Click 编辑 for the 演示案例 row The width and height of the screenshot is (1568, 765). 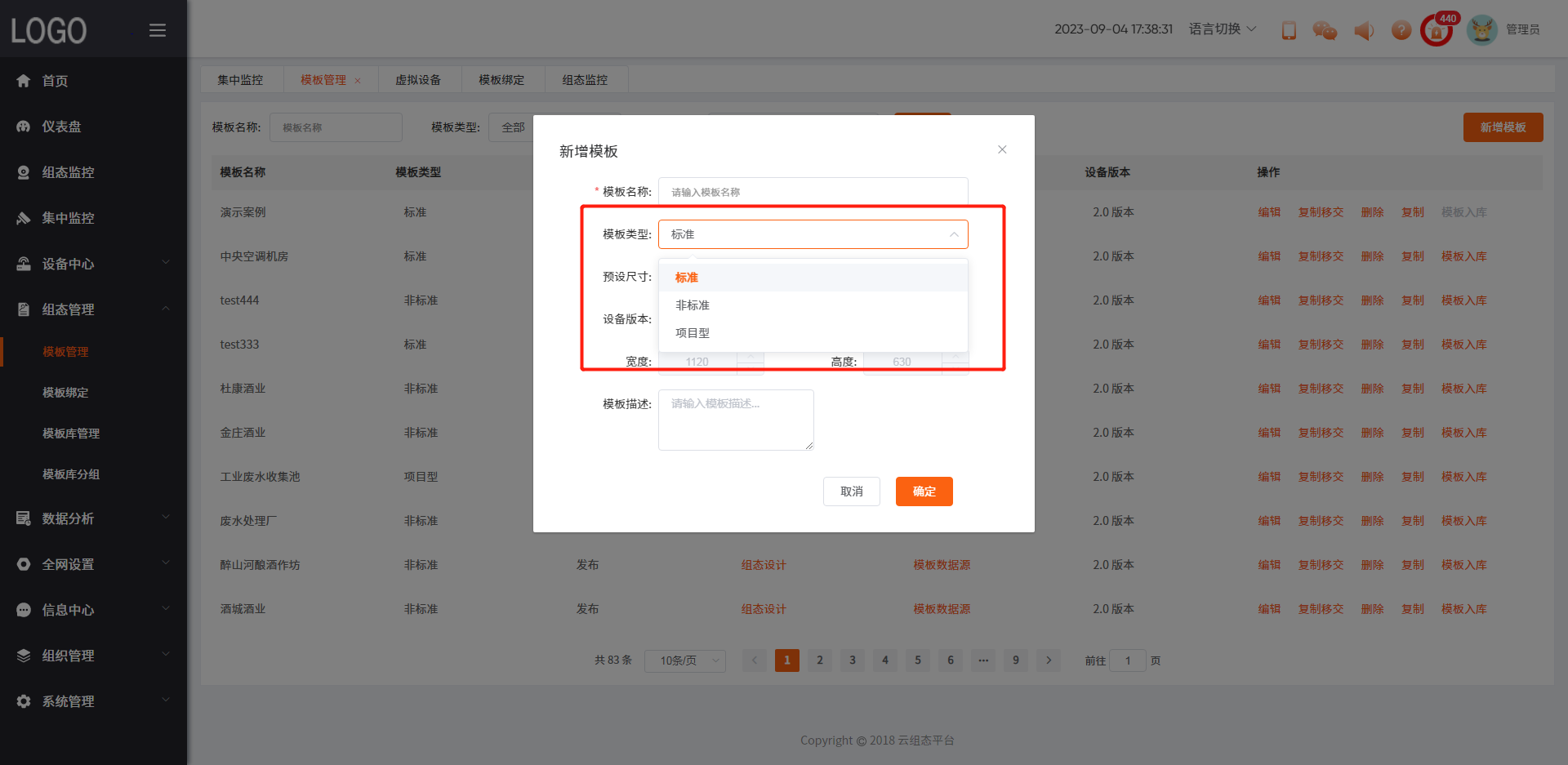pos(1269,212)
